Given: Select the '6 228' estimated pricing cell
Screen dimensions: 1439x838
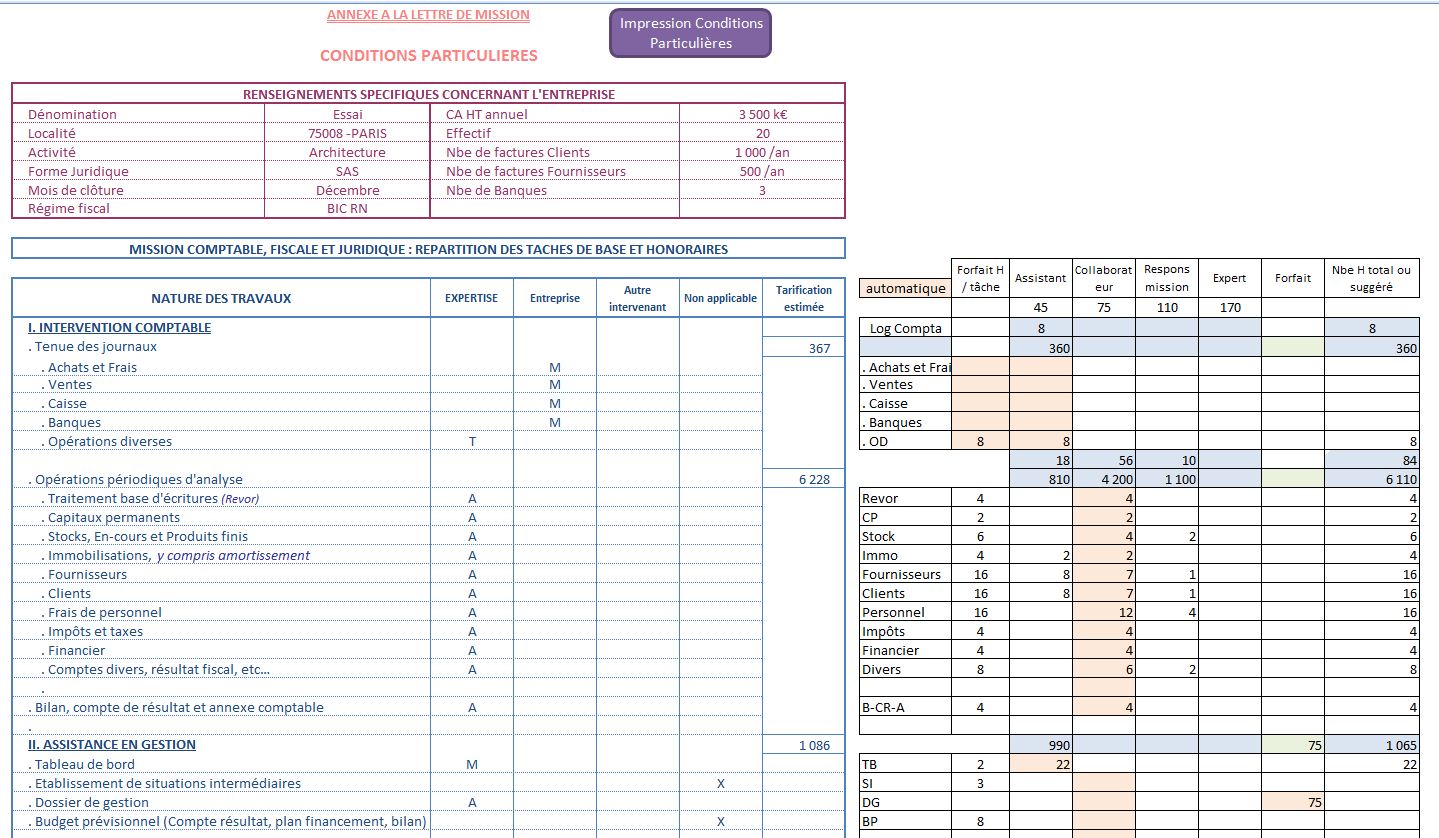Looking at the screenshot, I should point(803,480).
